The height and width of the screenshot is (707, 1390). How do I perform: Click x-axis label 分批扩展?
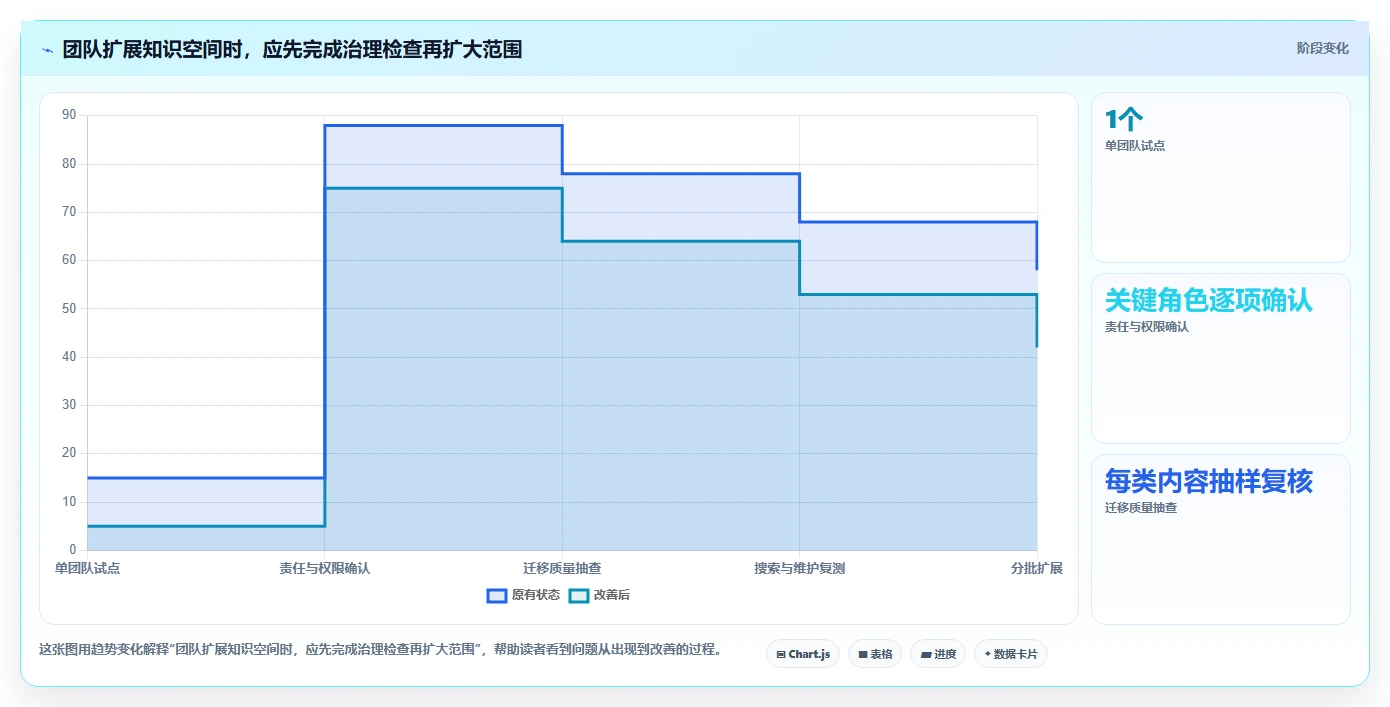pyautogui.click(x=1037, y=568)
